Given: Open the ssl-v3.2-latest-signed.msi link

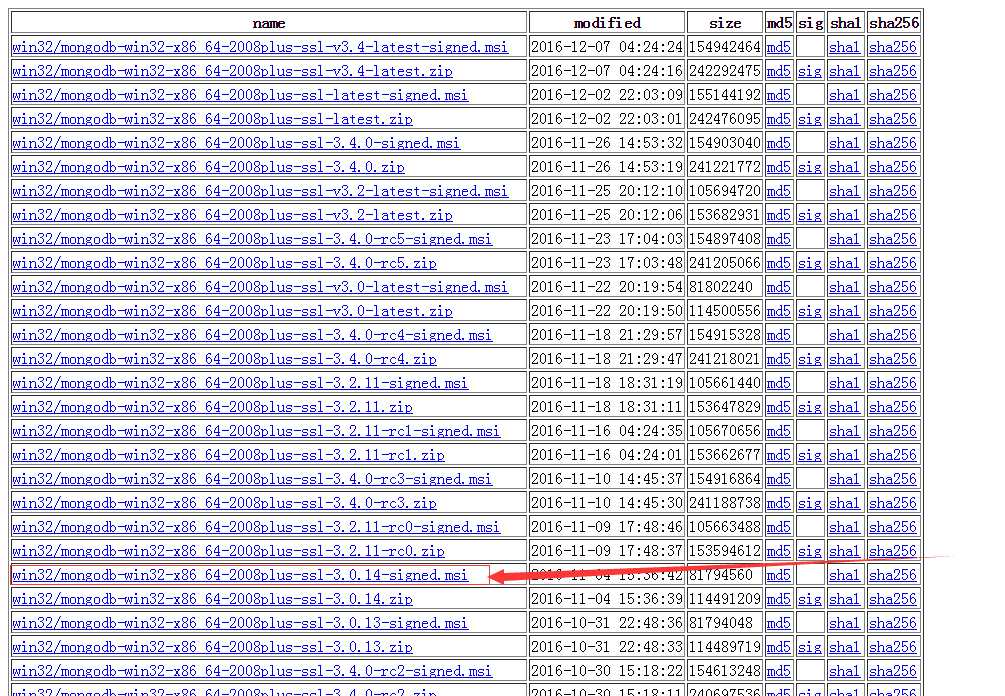Looking at the screenshot, I should point(260,191).
